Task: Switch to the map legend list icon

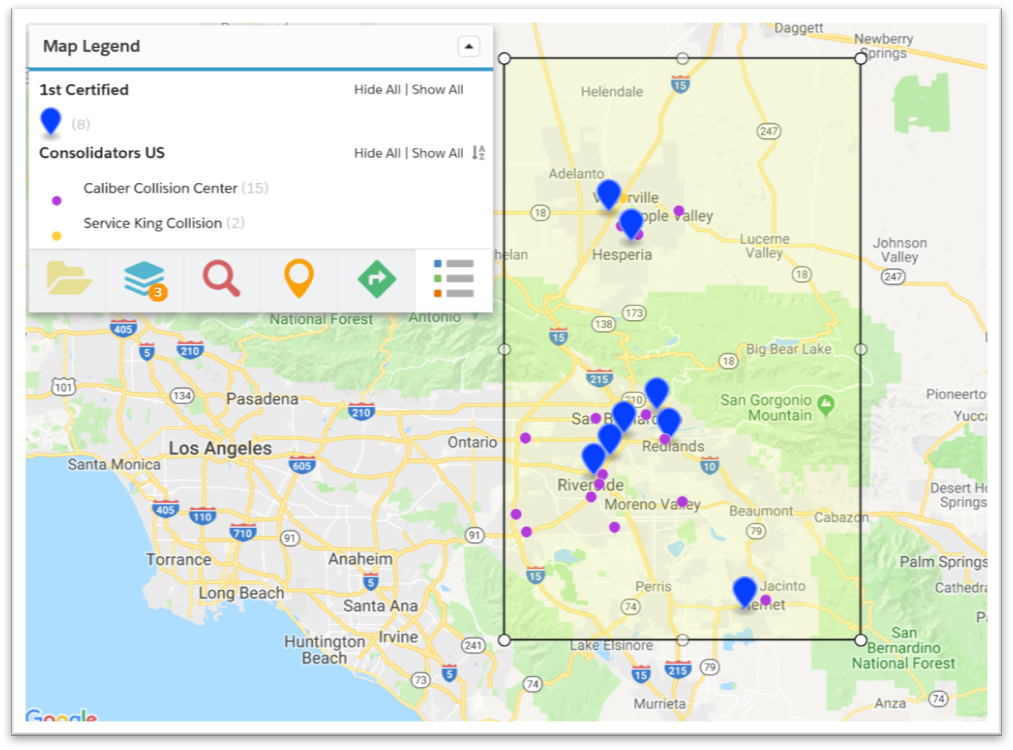Action: click(x=454, y=278)
